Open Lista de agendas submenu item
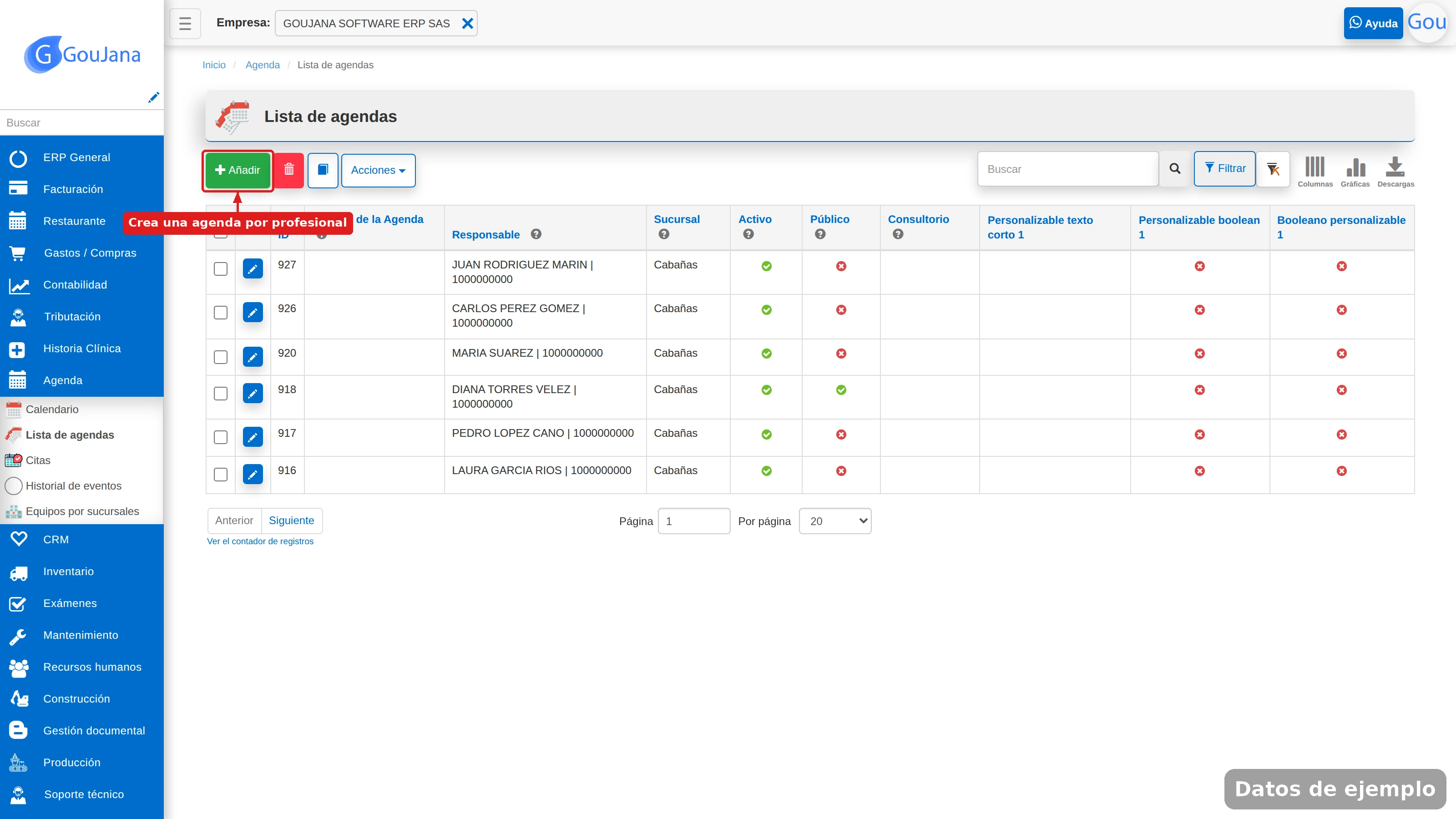This screenshot has height=819, width=1456. click(x=82, y=435)
